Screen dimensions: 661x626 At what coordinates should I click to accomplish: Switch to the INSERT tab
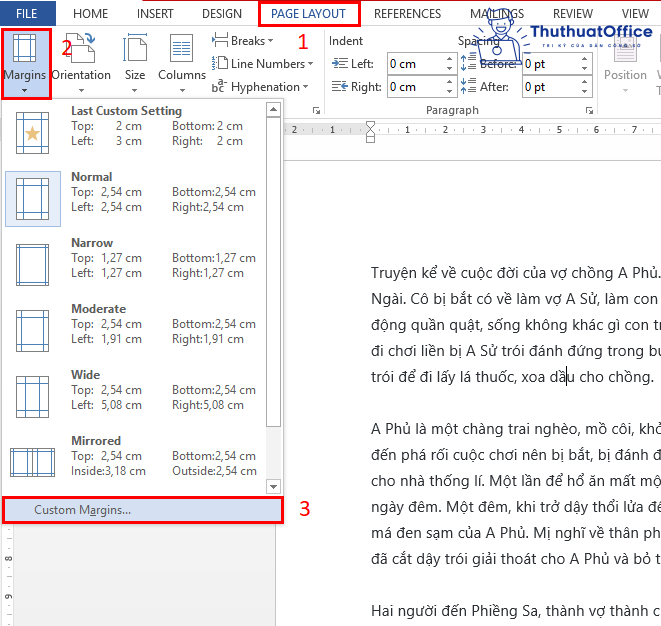pos(156,14)
